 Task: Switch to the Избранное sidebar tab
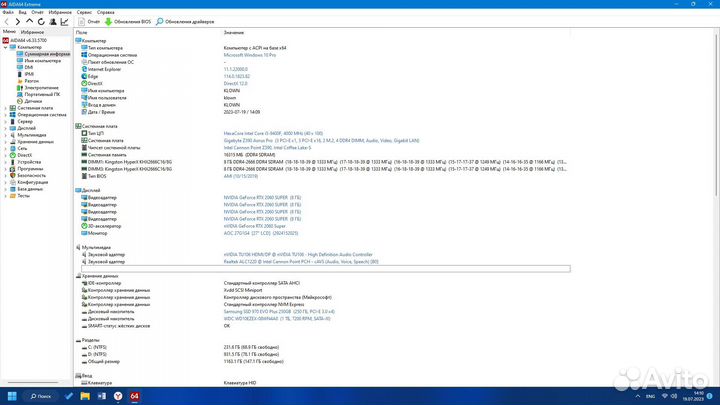pyautogui.click(x=32, y=32)
